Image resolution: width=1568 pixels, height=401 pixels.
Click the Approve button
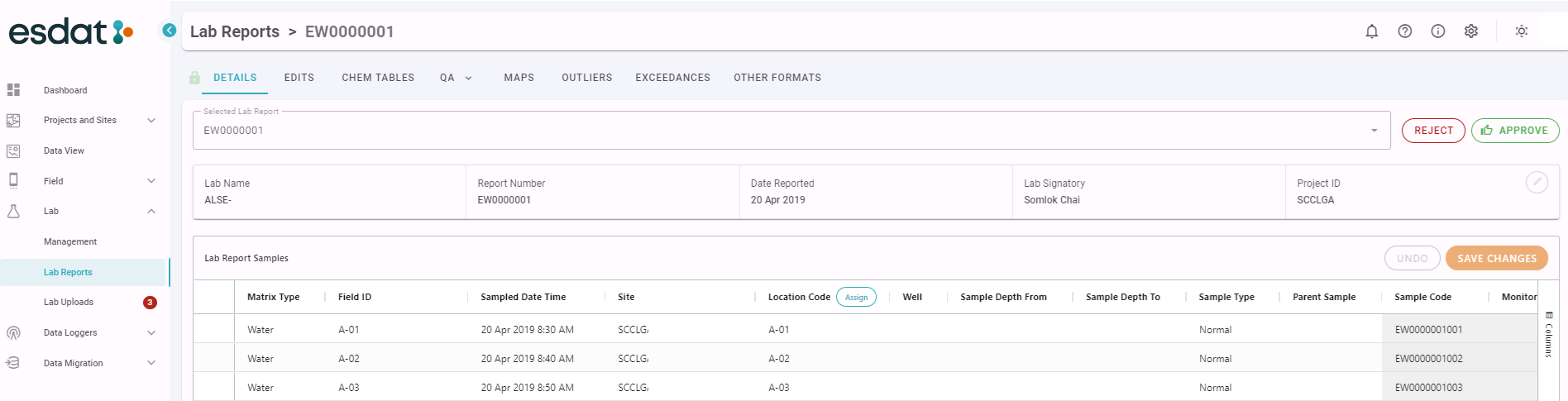point(1514,131)
